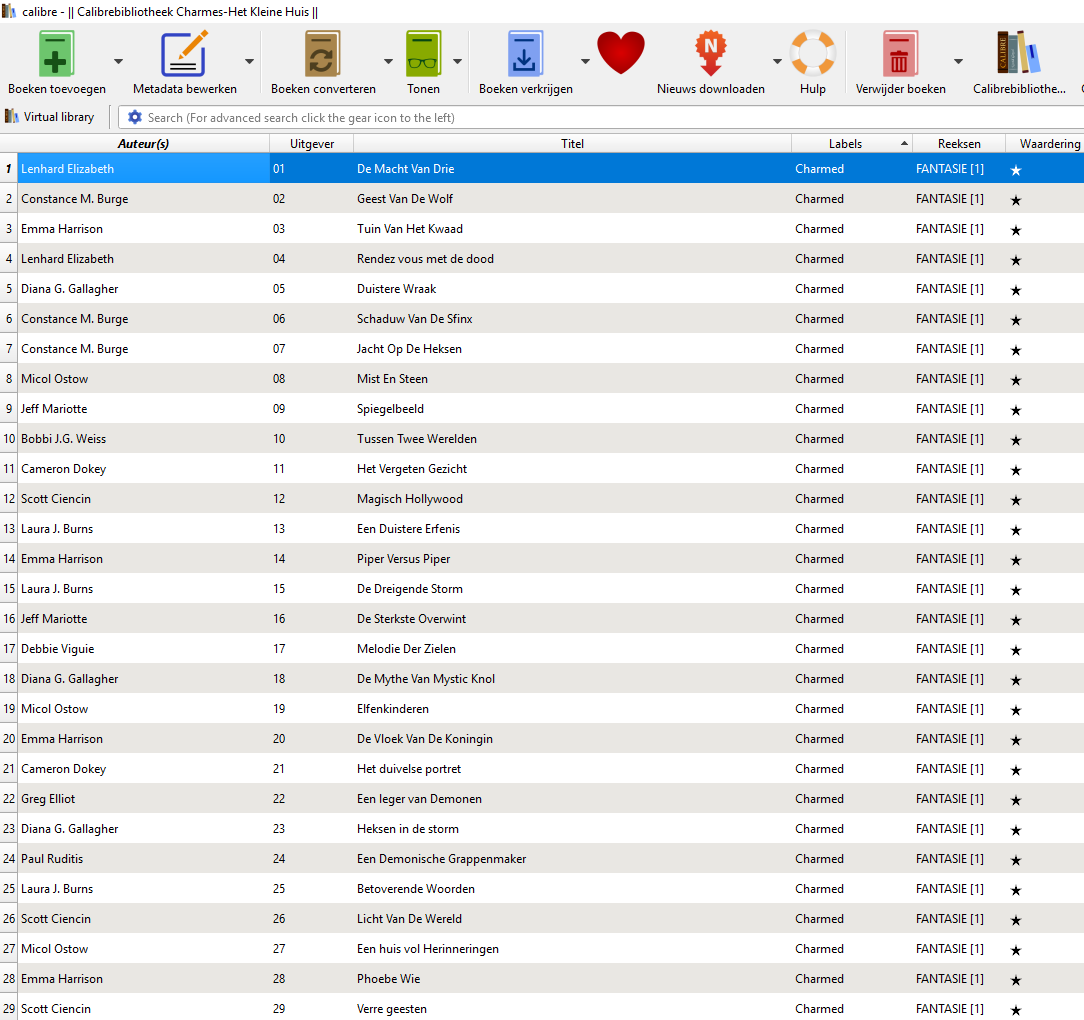Click the calibre title bar app icon
This screenshot has height=1020, width=1084.
click(9, 11)
